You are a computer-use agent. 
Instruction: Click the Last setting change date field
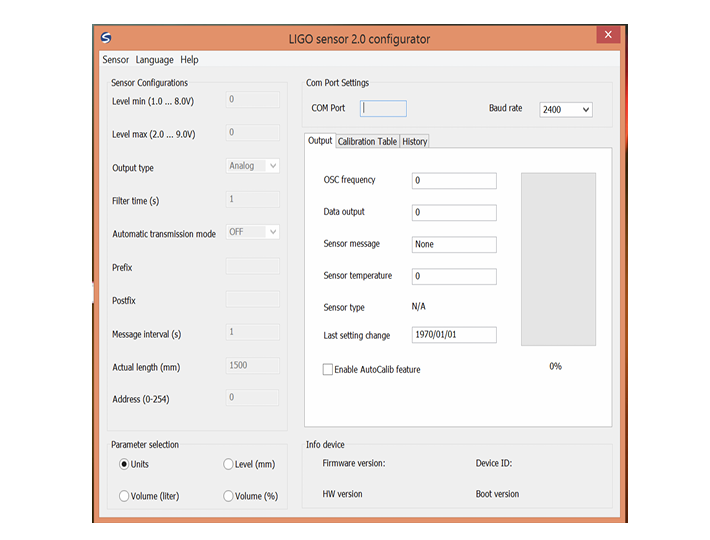tap(454, 335)
